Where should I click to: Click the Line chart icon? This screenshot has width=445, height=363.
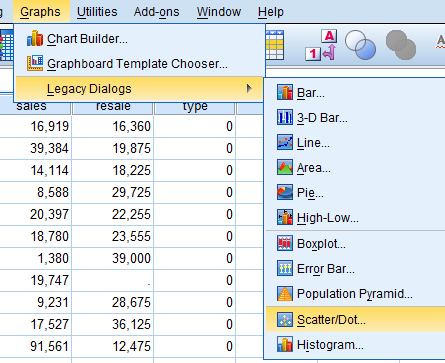click(285, 142)
